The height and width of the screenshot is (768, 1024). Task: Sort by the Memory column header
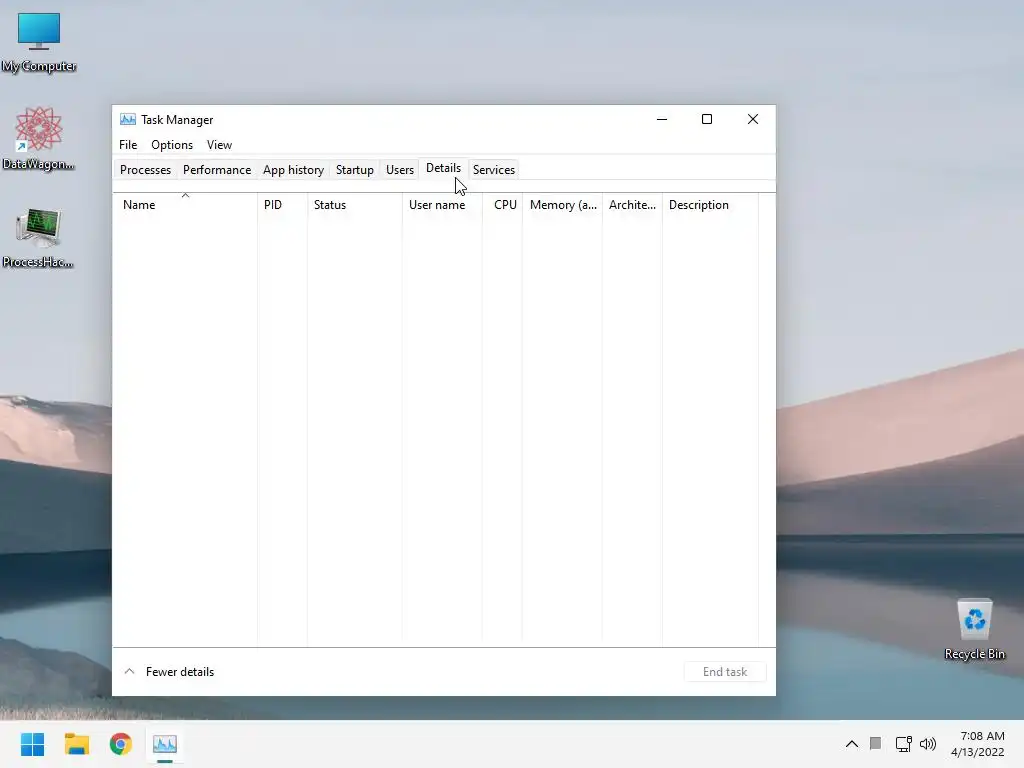pyautogui.click(x=562, y=205)
